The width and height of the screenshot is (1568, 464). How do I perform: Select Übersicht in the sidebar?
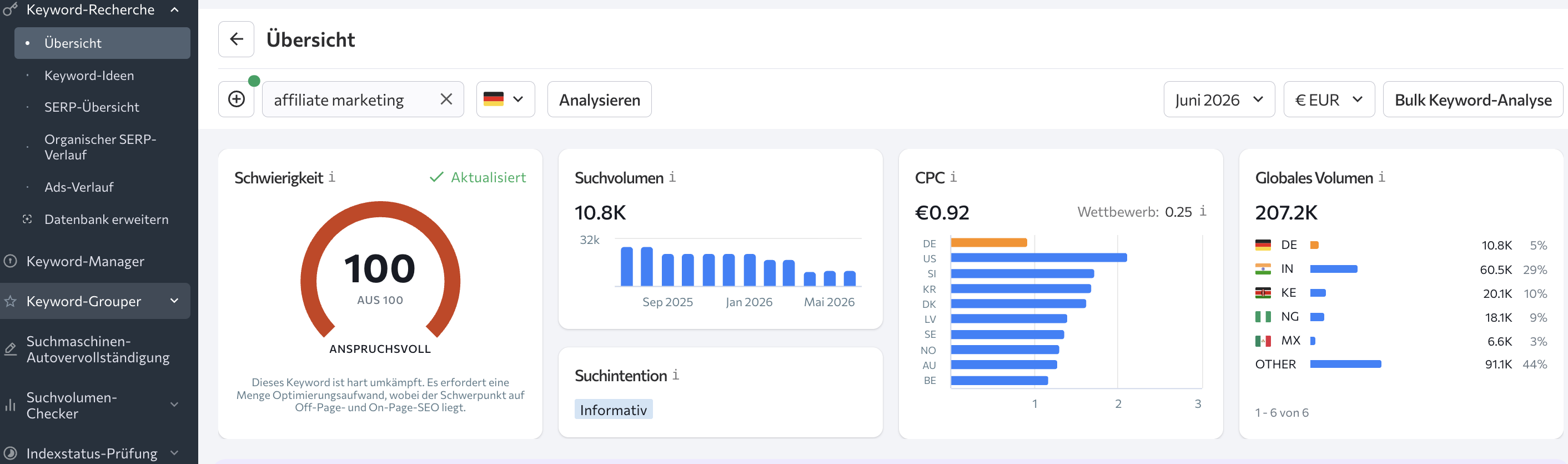(x=102, y=43)
